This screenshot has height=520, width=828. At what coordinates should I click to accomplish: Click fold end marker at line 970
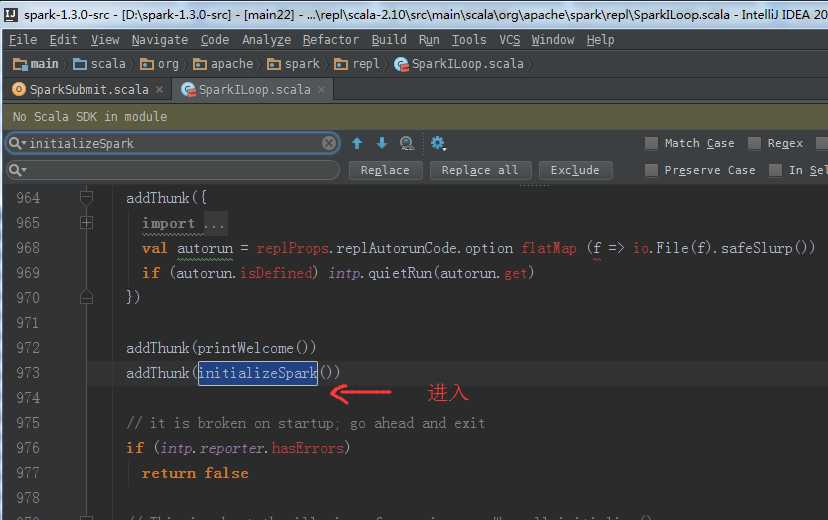coord(86,297)
